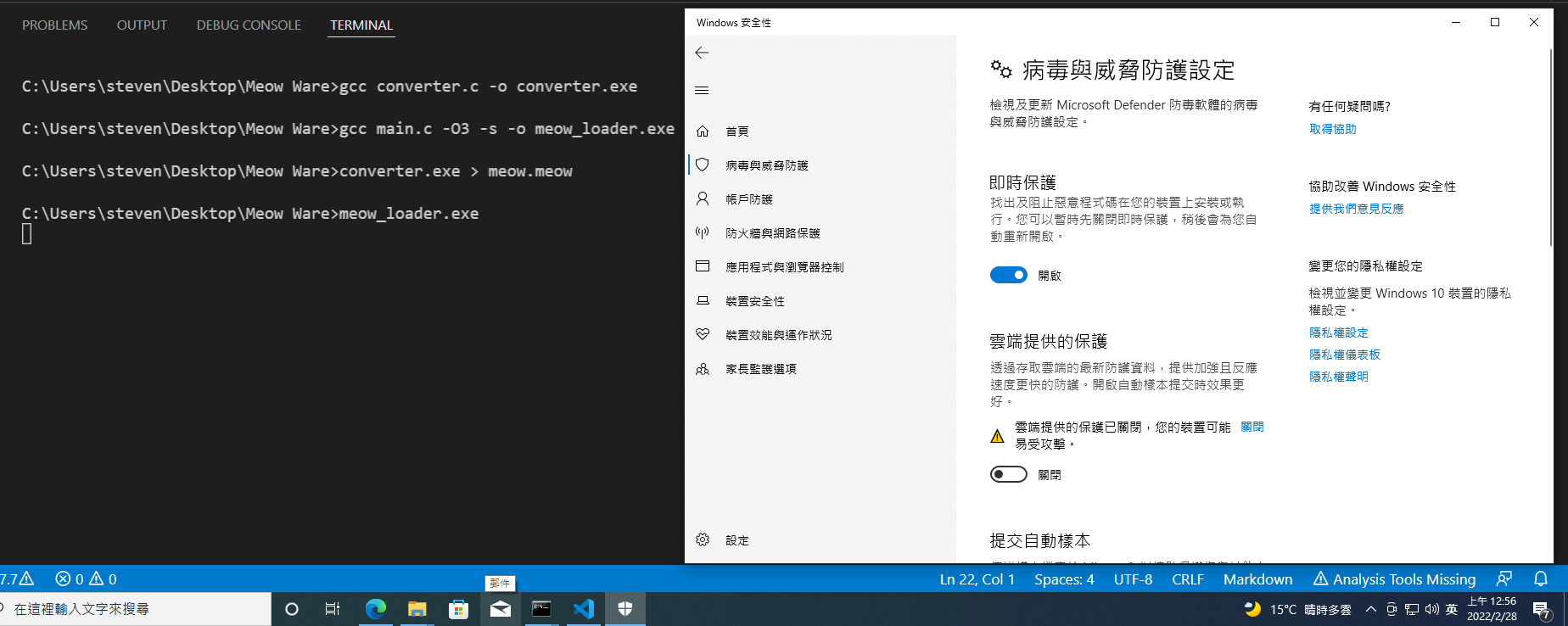Click Ln 22, Col 1 in status bar
Image resolution: width=1568 pixels, height=626 pixels.
click(977, 579)
